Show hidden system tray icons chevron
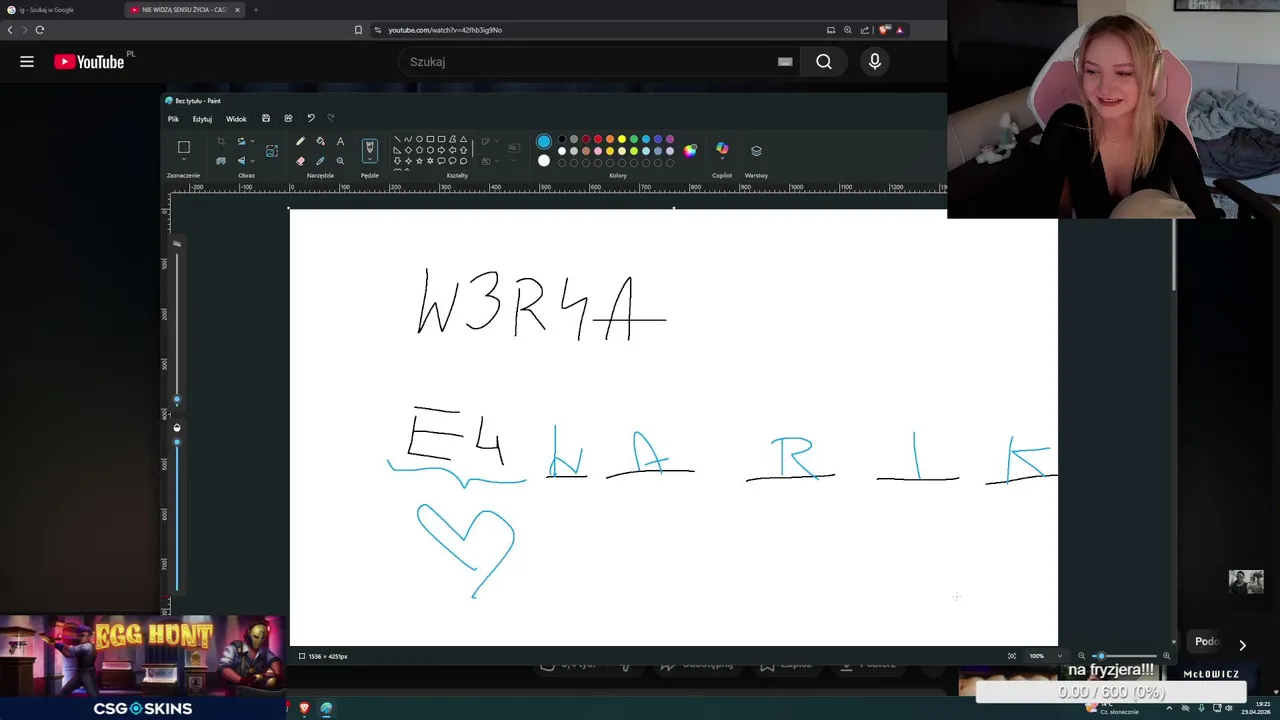Screen dimensions: 1280x720 (x=1169, y=708)
